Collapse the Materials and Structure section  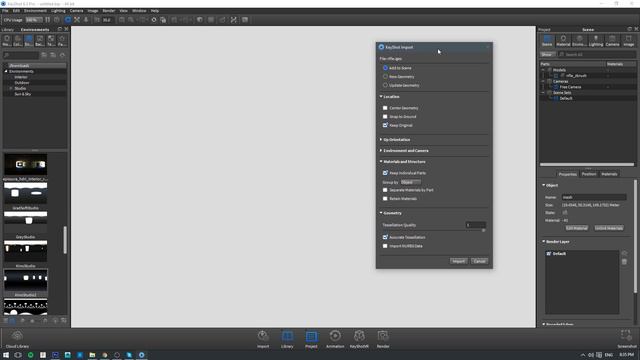pyautogui.click(x=381, y=162)
